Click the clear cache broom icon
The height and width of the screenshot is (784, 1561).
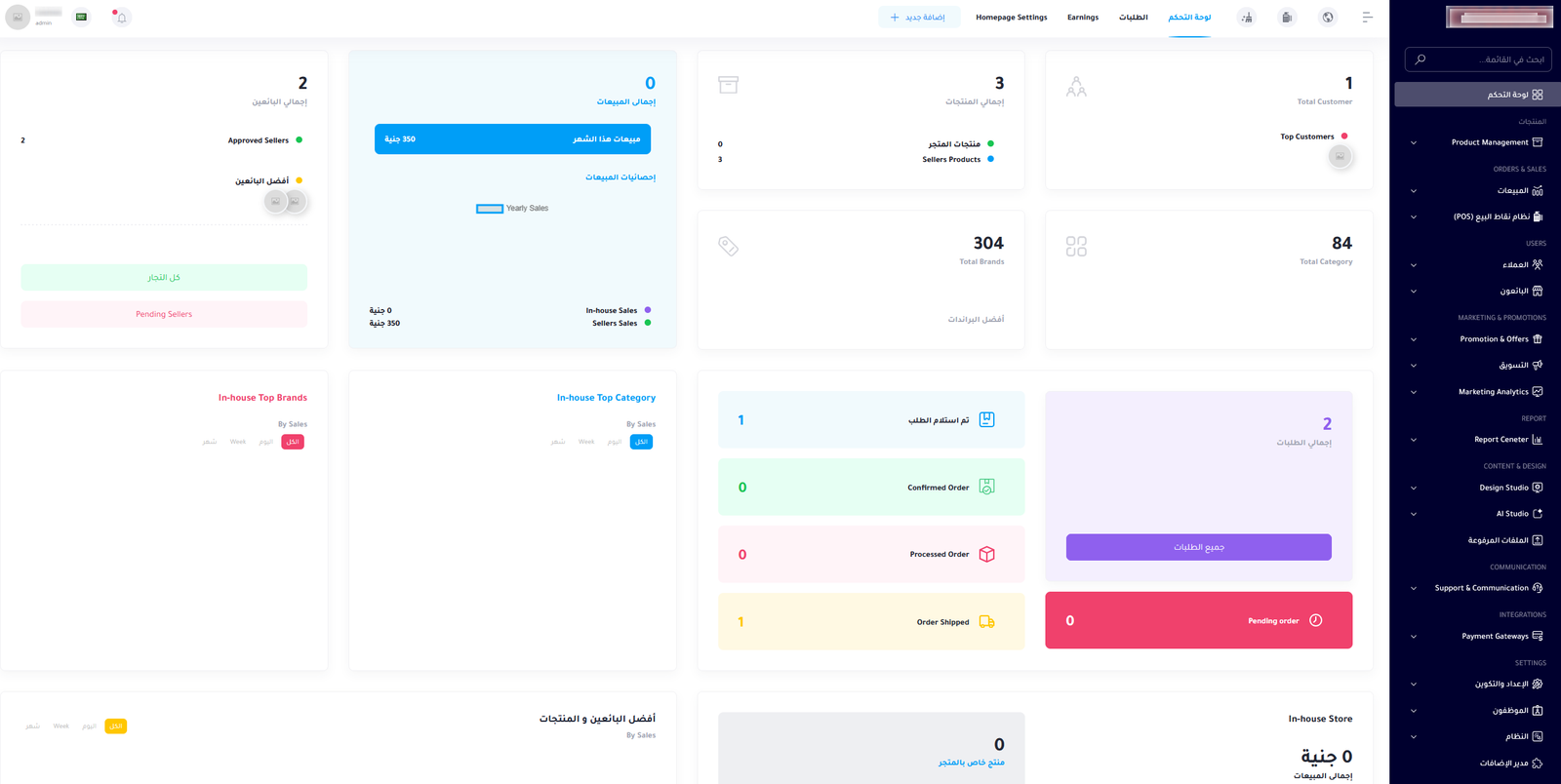(x=1247, y=18)
